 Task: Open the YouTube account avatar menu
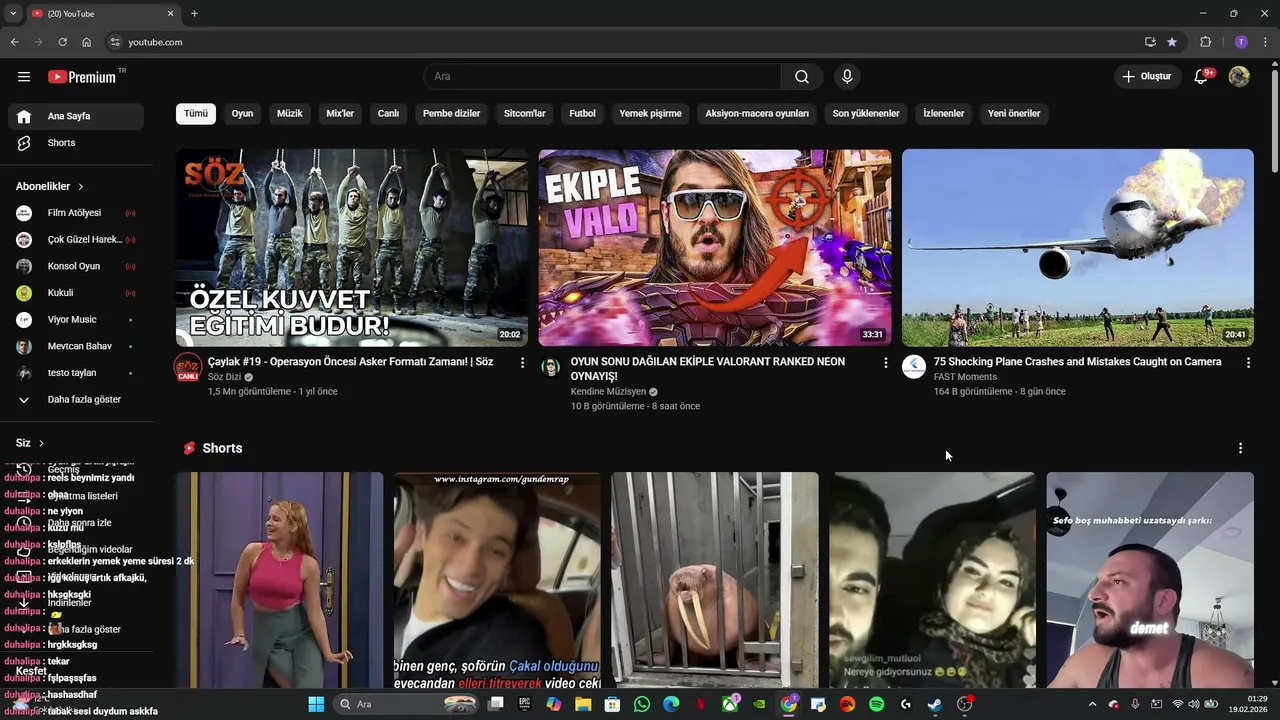tap(1239, 76)
